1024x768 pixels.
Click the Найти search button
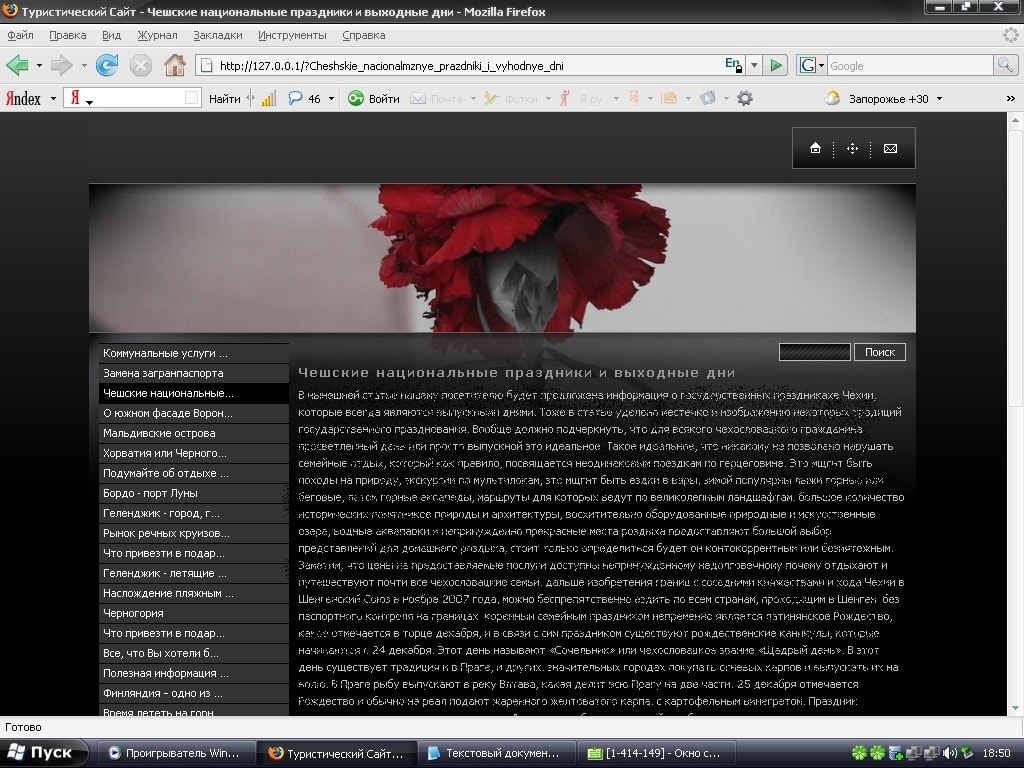(x=225, y=99)
